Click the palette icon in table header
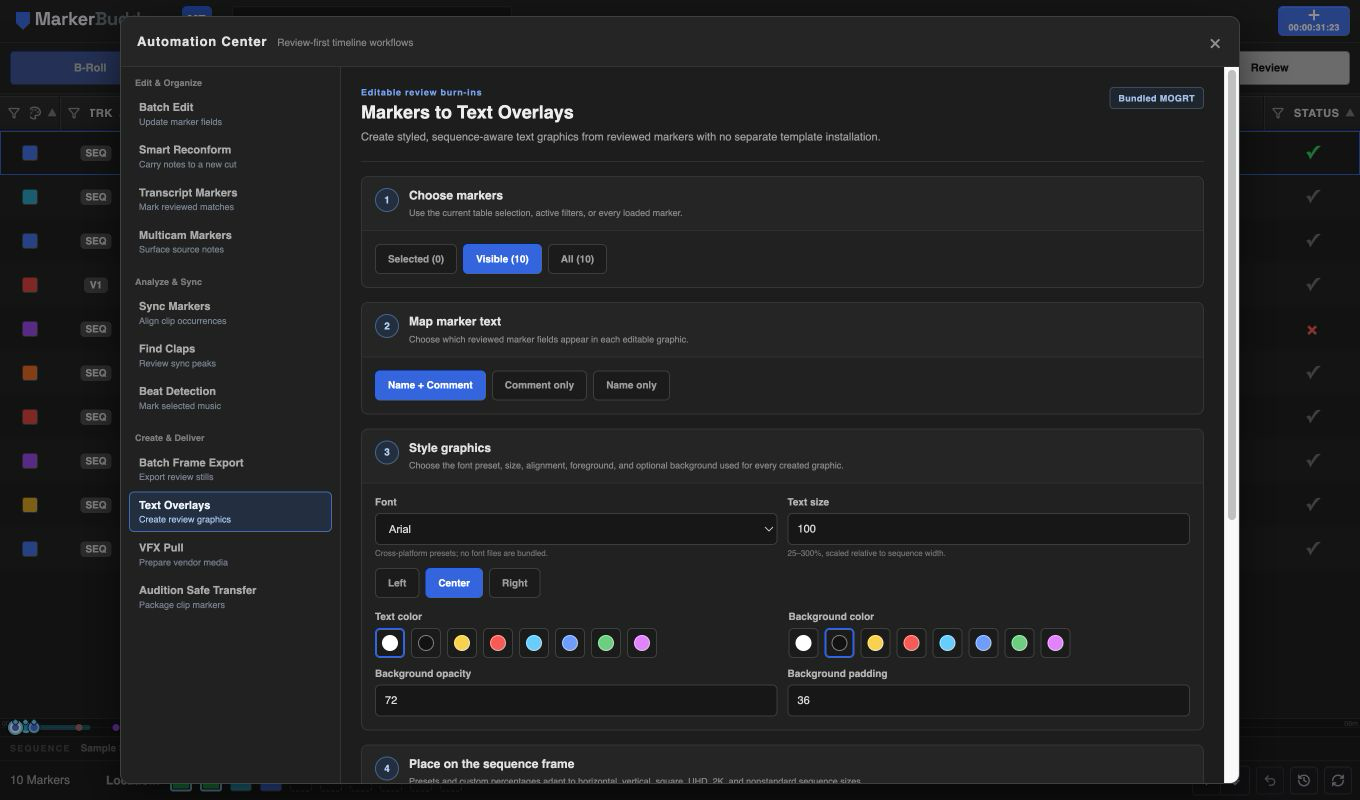Screen dimensions: 1360x800 tap(35, 113)
